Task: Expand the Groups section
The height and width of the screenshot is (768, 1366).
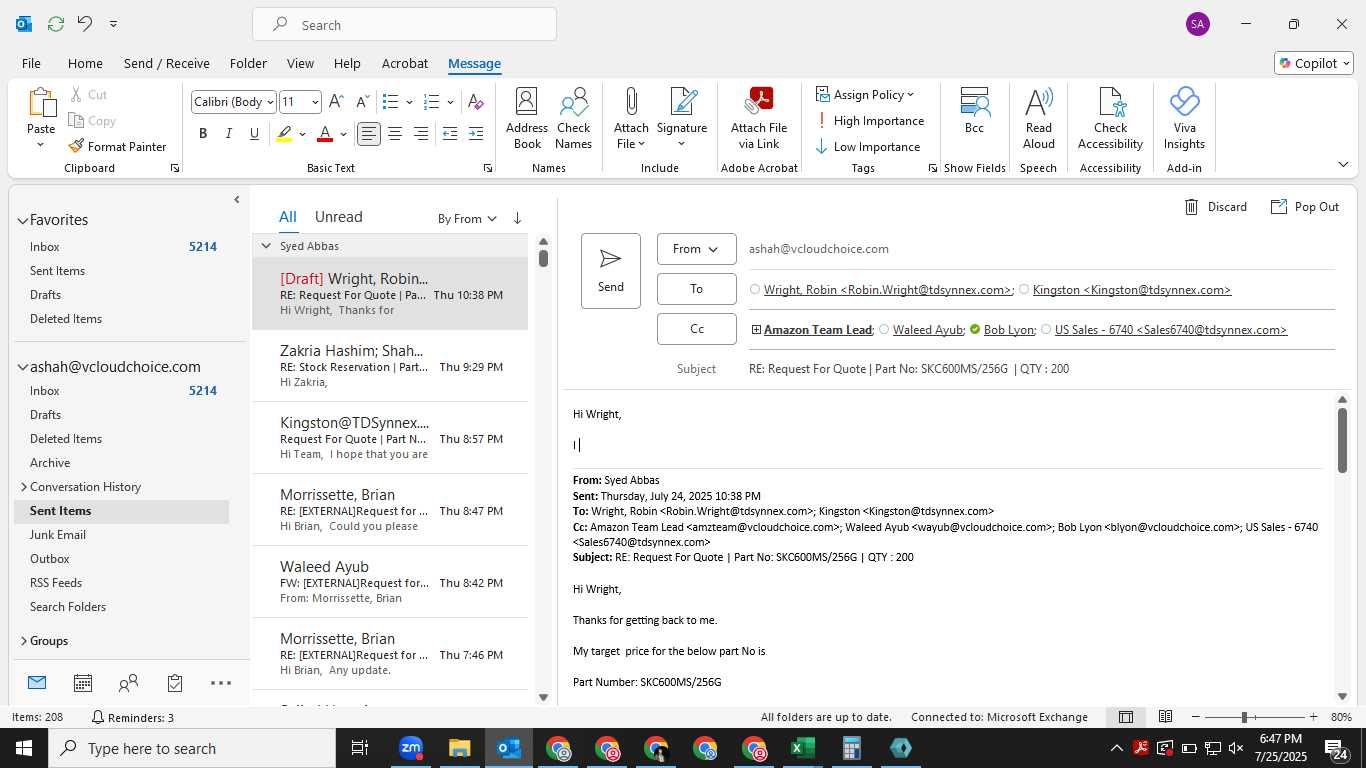Action: click(23, 641)
